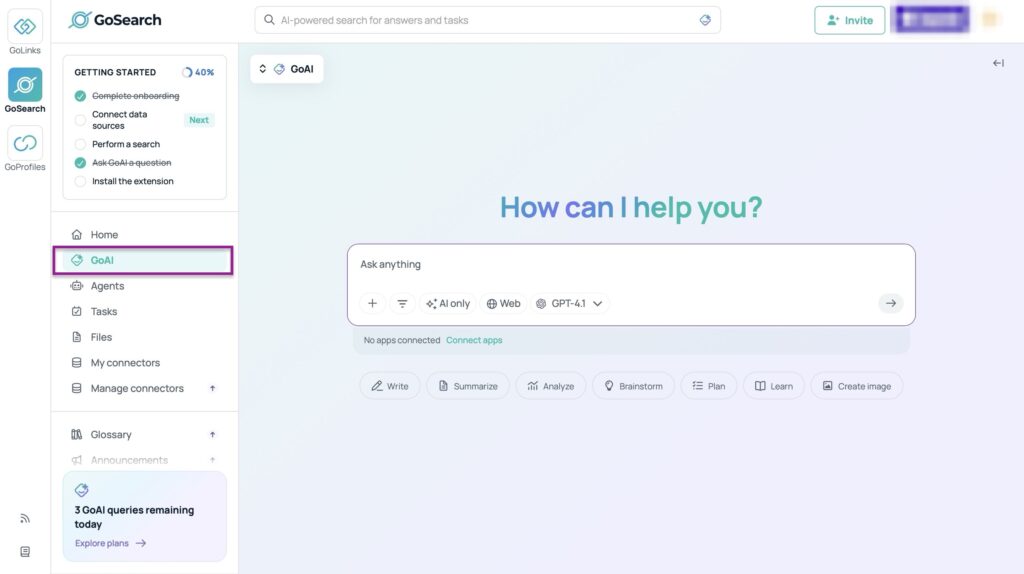Click the GoSearch logo in header
This screenshot has height=574, width=1024.
(x=115, y=20)
